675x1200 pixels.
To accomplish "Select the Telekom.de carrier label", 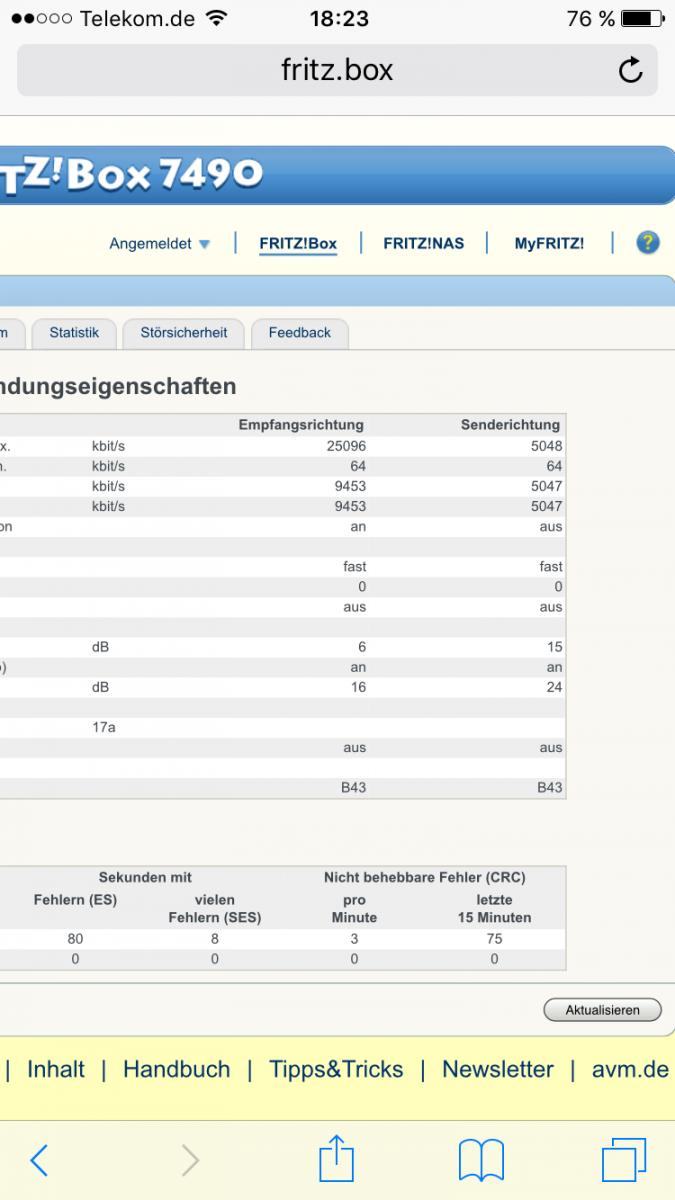I will coord(136,18).
